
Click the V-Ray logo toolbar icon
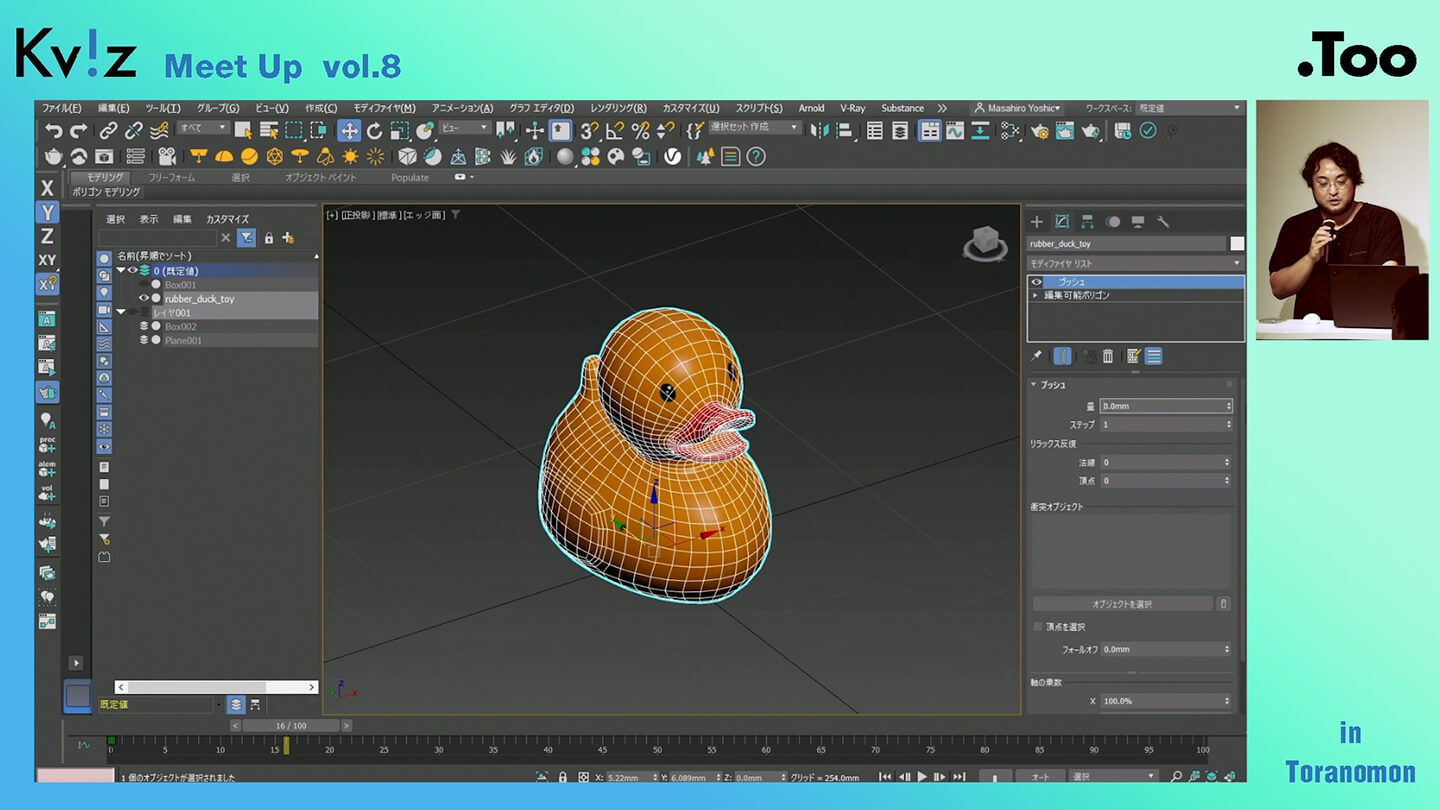click(673, 157)
